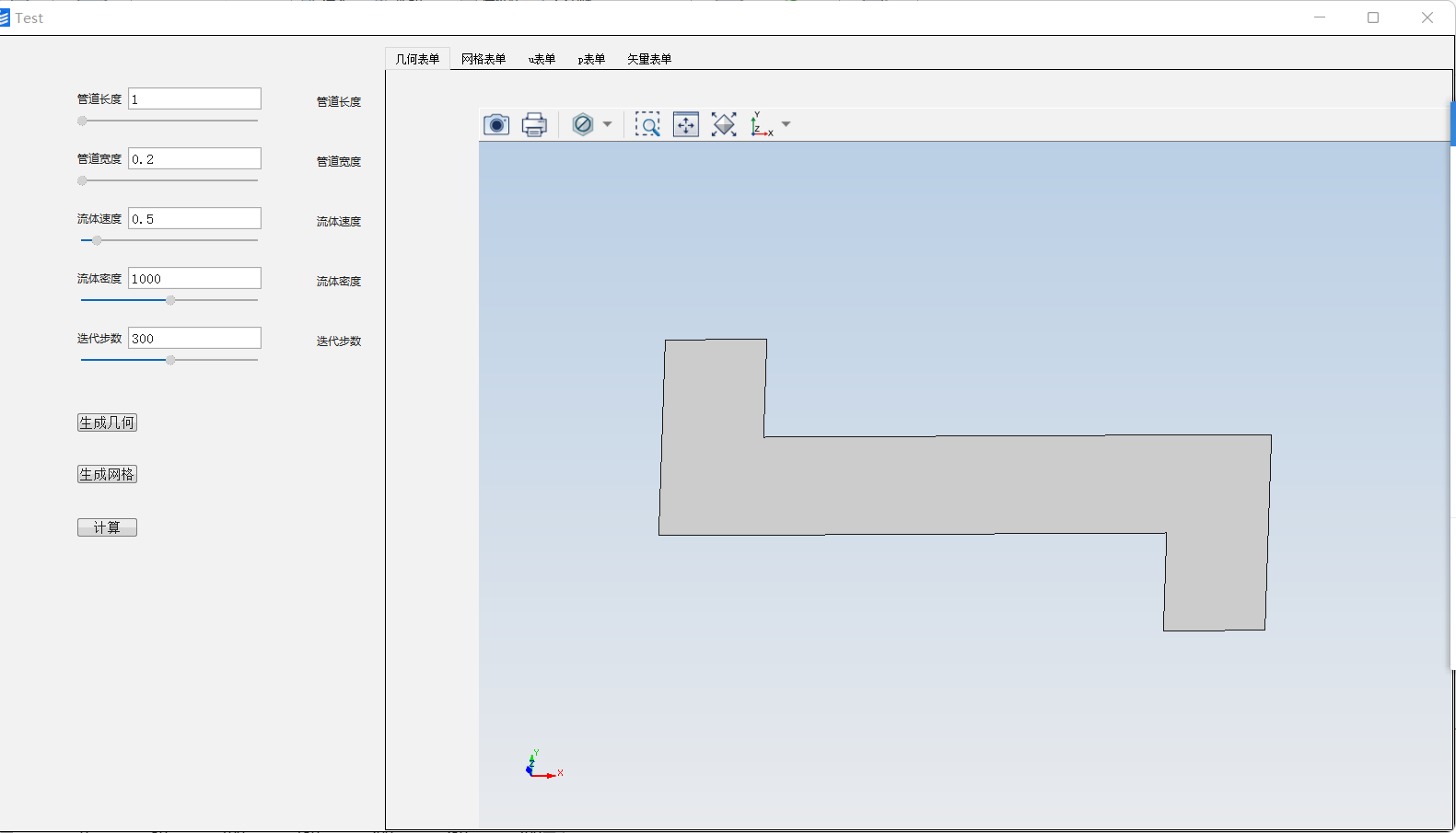Click the 计算 button
Viewport: 1456px width, 833px height.
coord(107,527)
